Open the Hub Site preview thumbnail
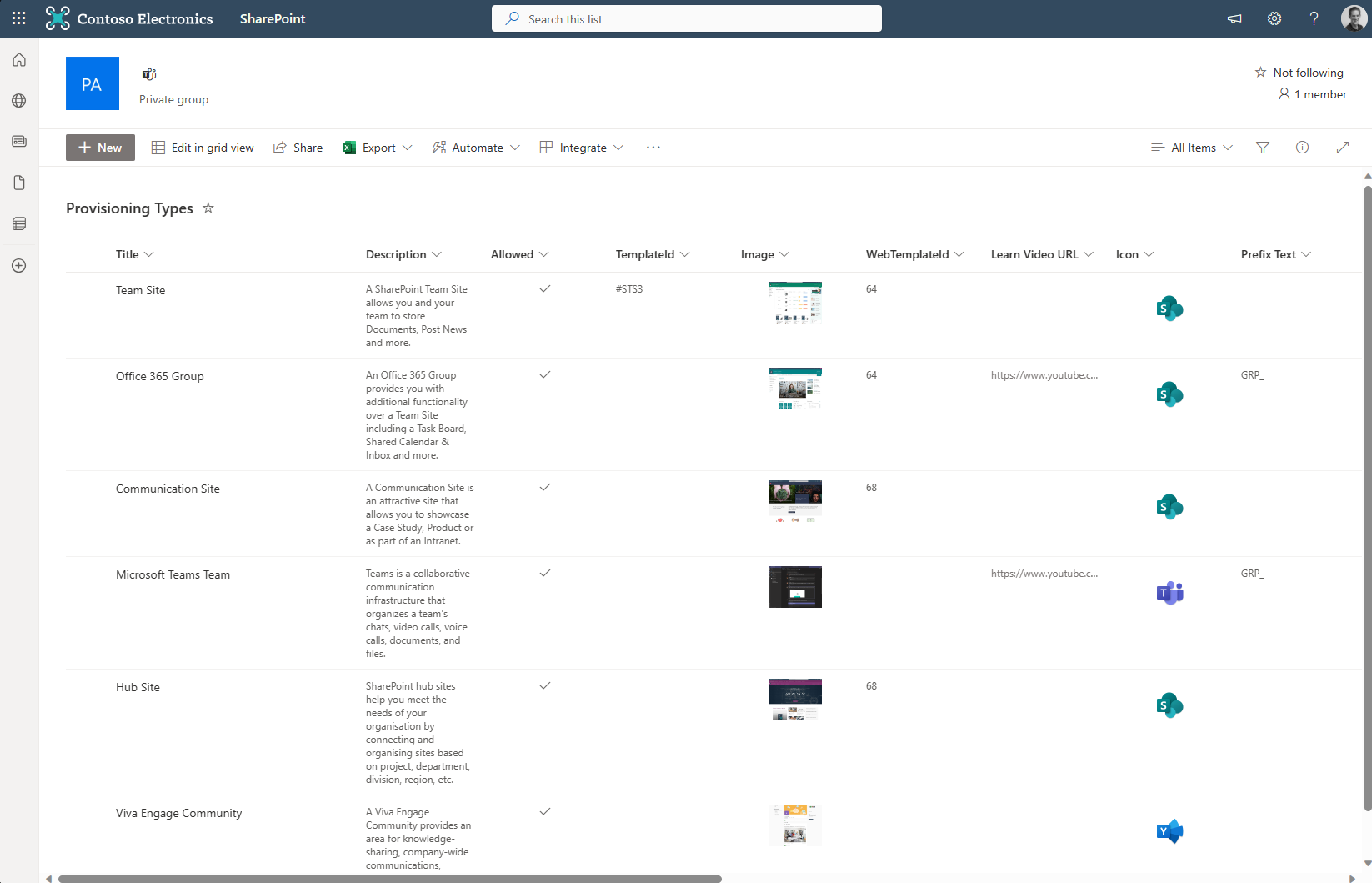This screenshot has height=883, width=1372. coord(795,700)
